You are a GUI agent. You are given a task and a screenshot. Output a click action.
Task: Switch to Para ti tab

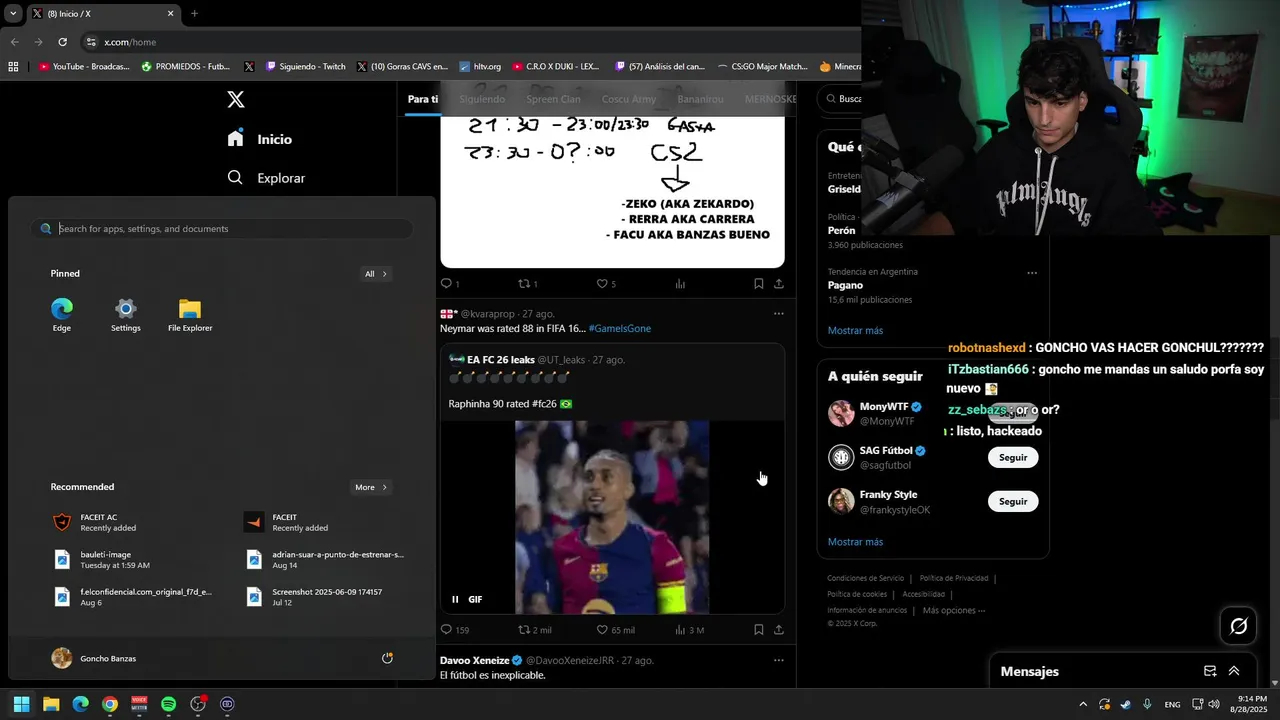[x=423, y=99]
